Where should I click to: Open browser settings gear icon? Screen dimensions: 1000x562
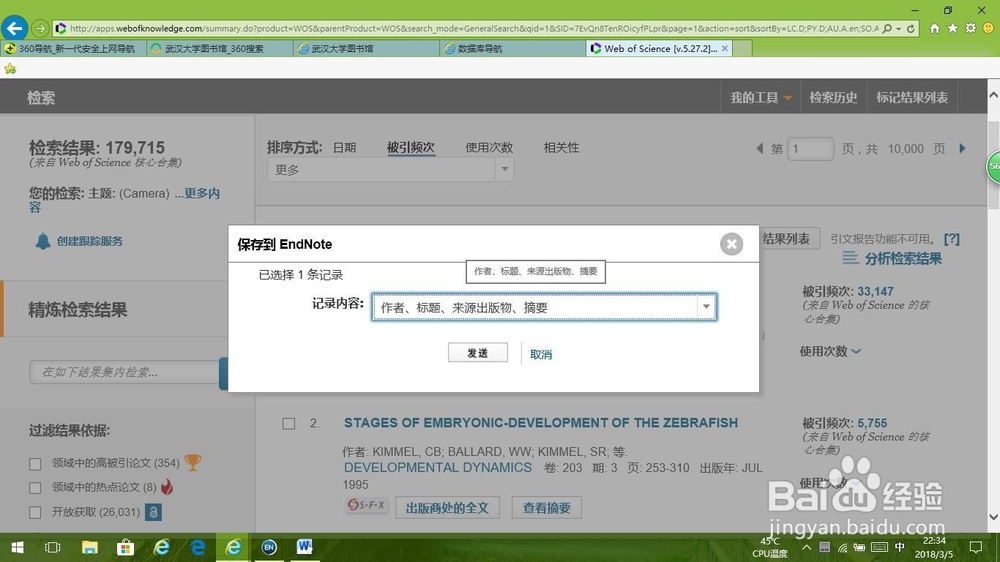click(x=971, y=28)
